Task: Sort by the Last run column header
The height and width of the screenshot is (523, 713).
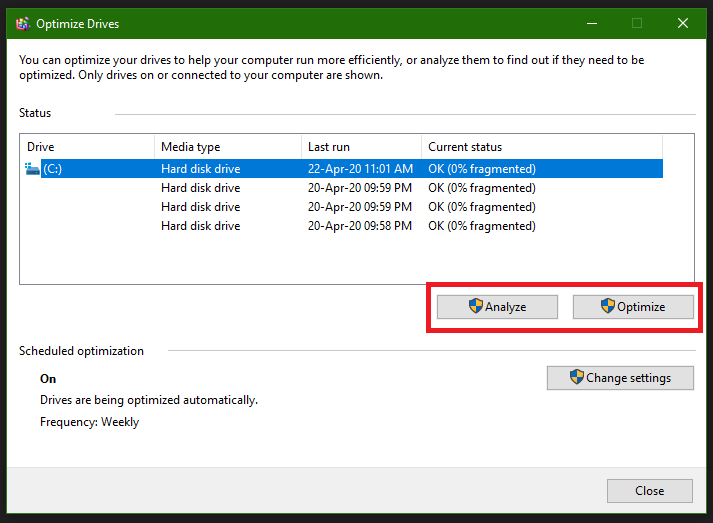Action: tap(362, 147)
